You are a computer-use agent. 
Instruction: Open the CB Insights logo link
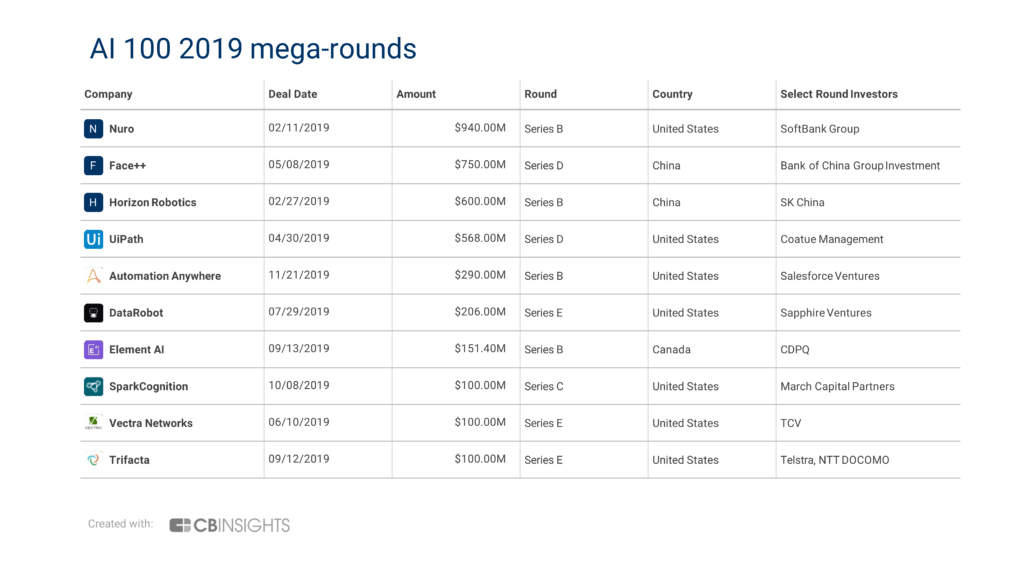(x=229, y=525)
